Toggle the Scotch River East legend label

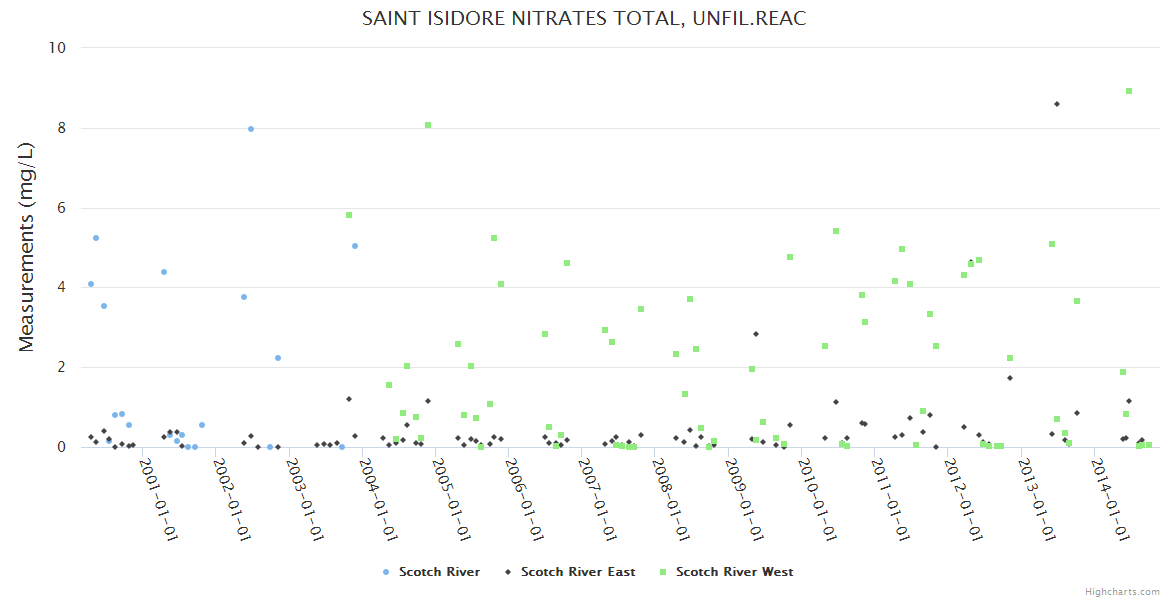point(578,572)
